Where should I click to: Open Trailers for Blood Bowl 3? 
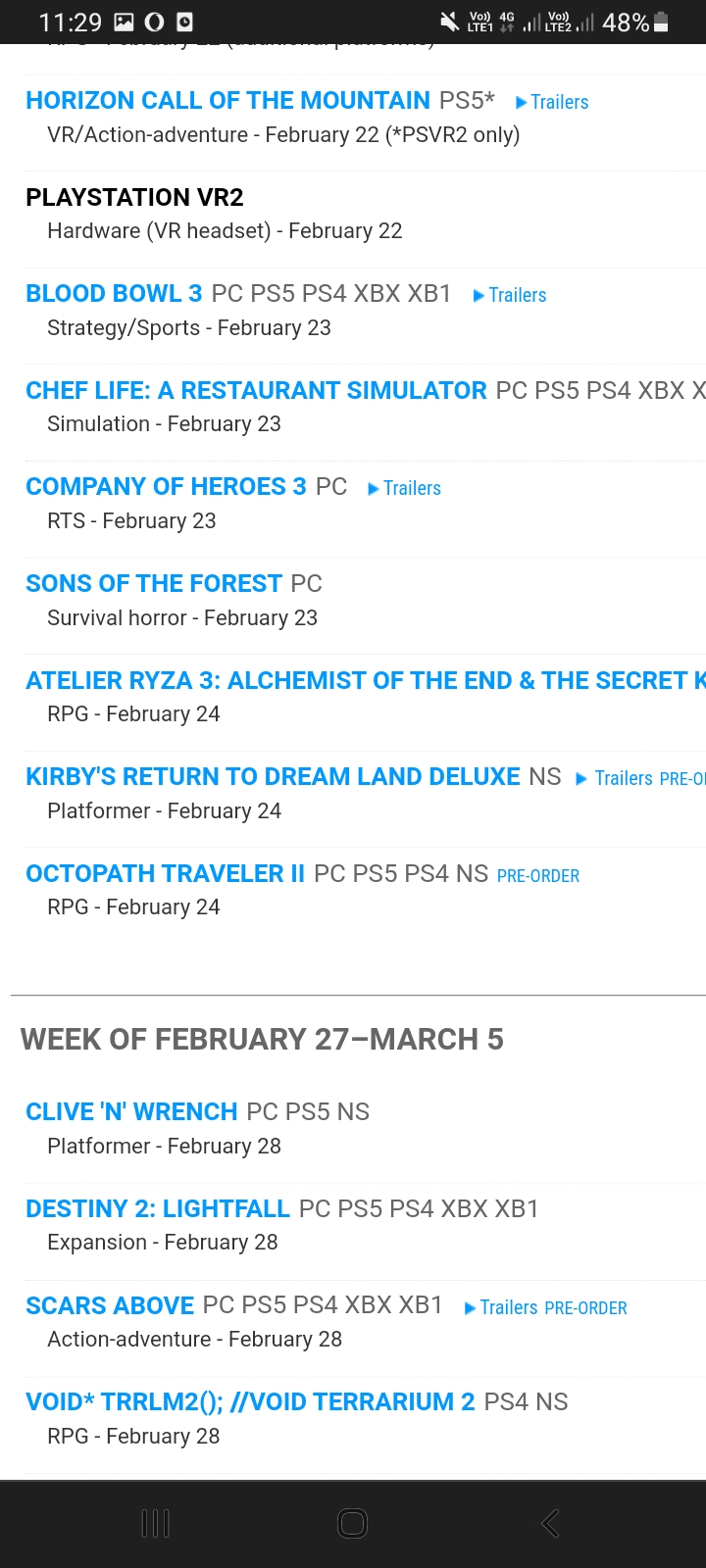510,295
